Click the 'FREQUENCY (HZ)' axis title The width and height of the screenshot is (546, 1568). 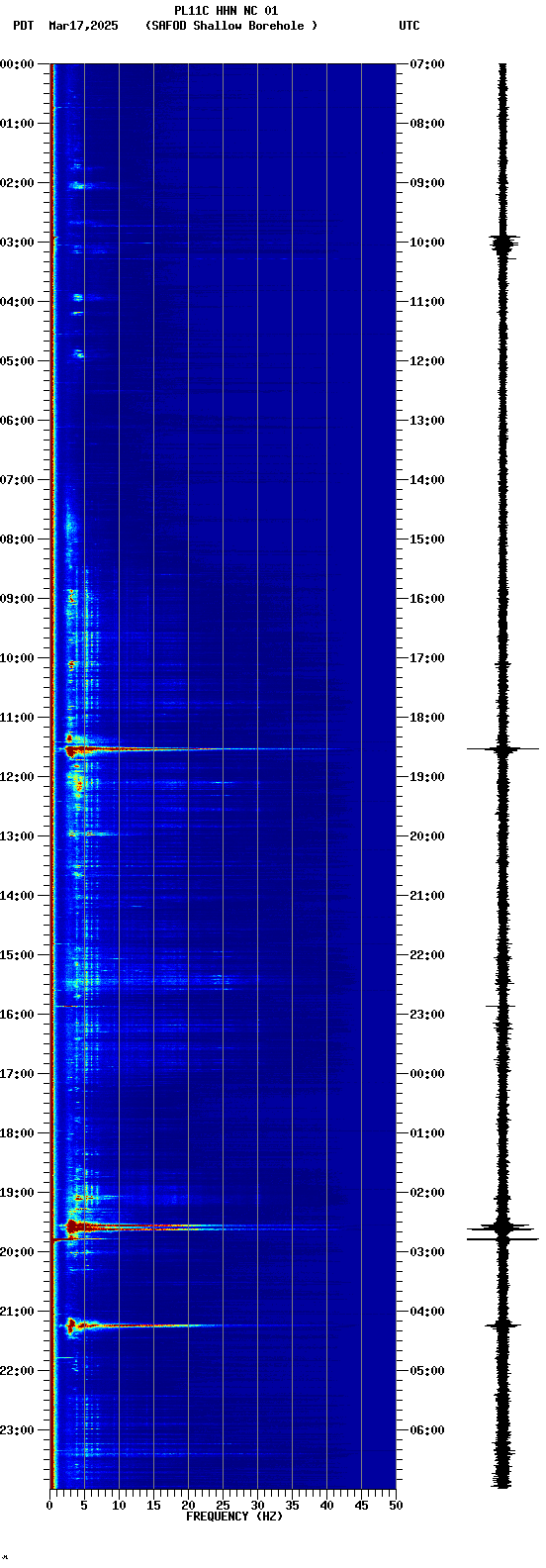tap(234, 1517)
